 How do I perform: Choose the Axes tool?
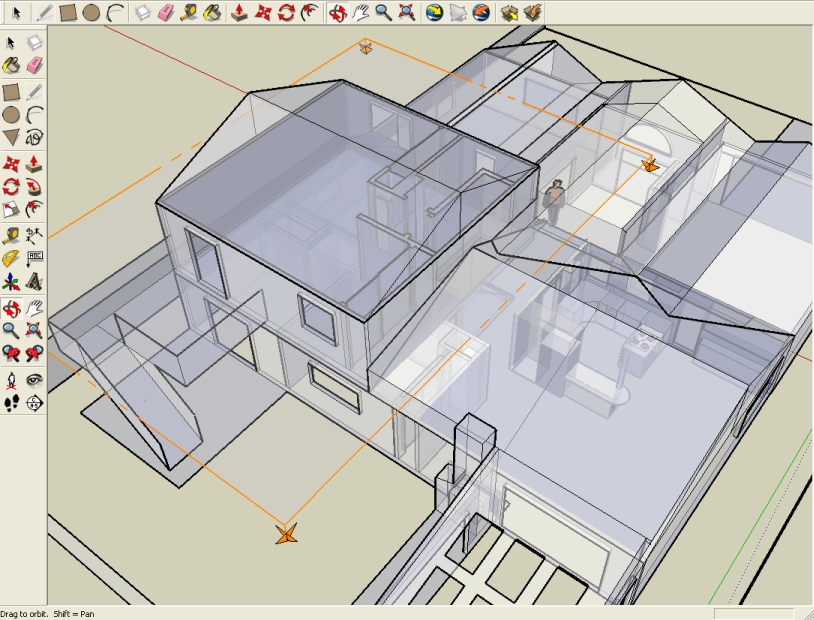[11, 282]
